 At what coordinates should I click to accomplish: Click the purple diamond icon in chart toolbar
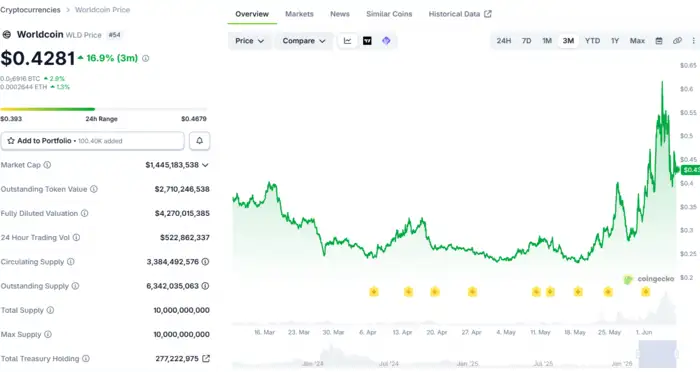tap(386, 41)
